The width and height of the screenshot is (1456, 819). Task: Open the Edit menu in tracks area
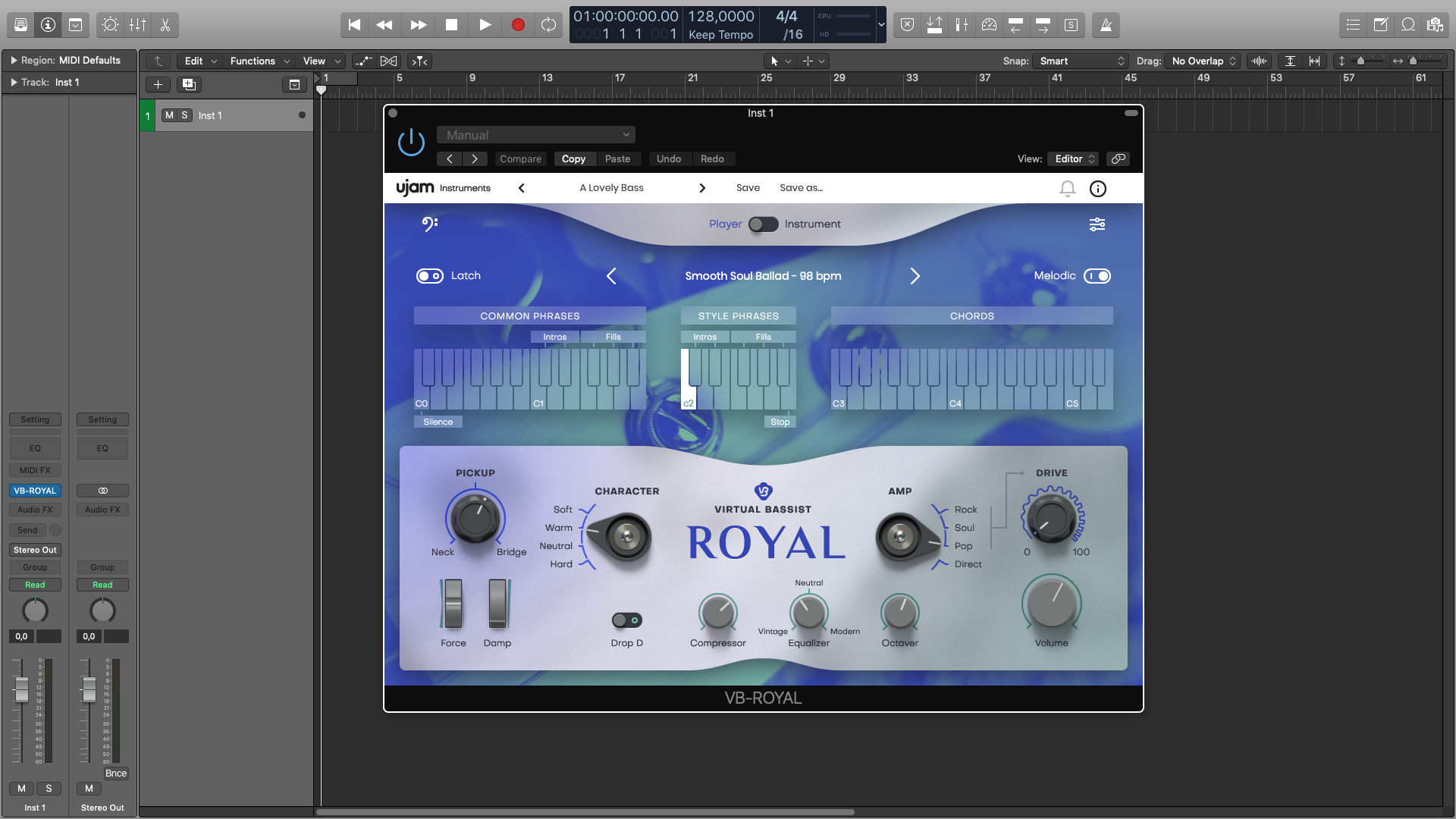click(199, 61)
